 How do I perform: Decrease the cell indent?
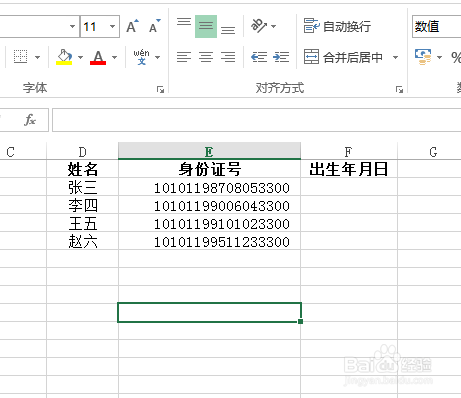pyautogui.click(x=259, y=57)
